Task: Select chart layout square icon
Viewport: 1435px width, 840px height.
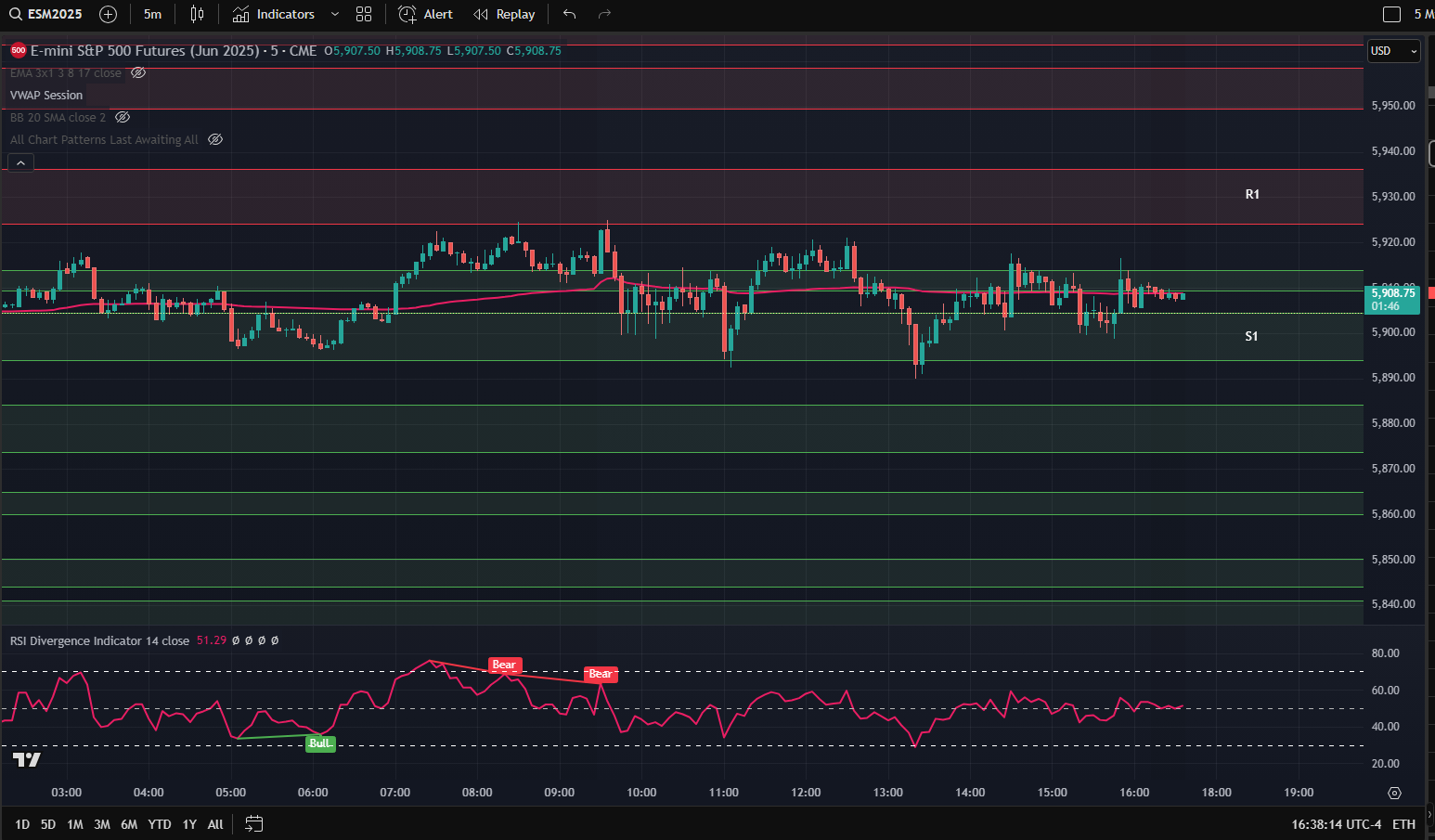Action: [1391, 14]
